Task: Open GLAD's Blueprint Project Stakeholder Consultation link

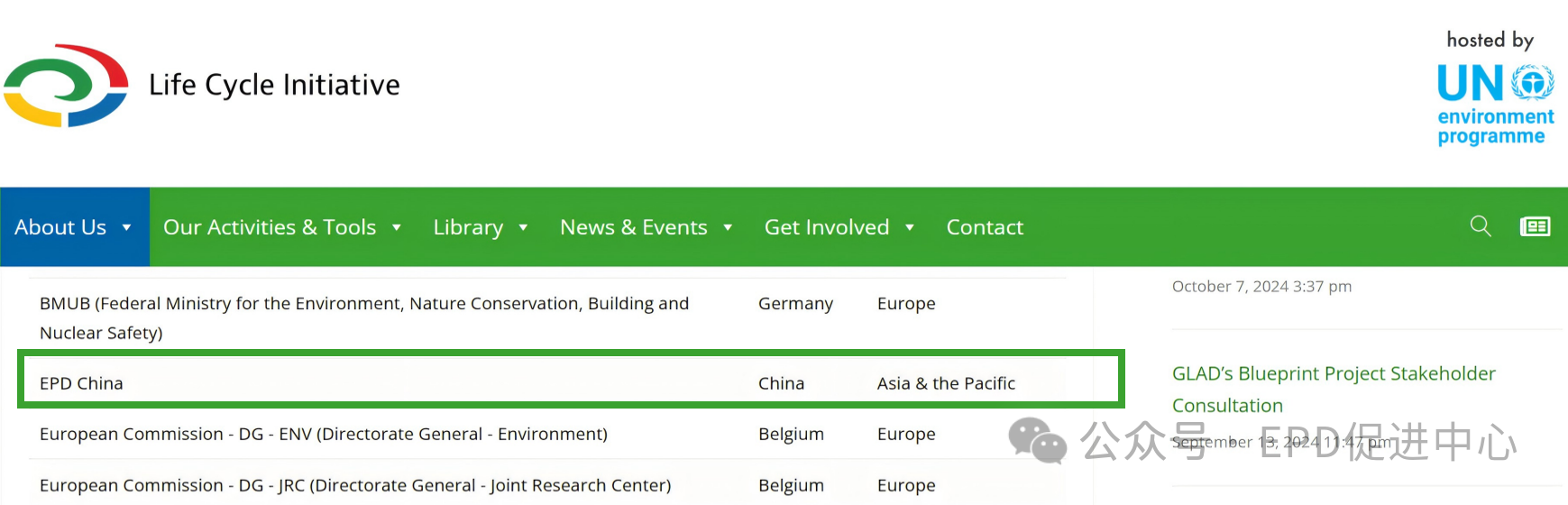Action: (x=1334, y=390)
